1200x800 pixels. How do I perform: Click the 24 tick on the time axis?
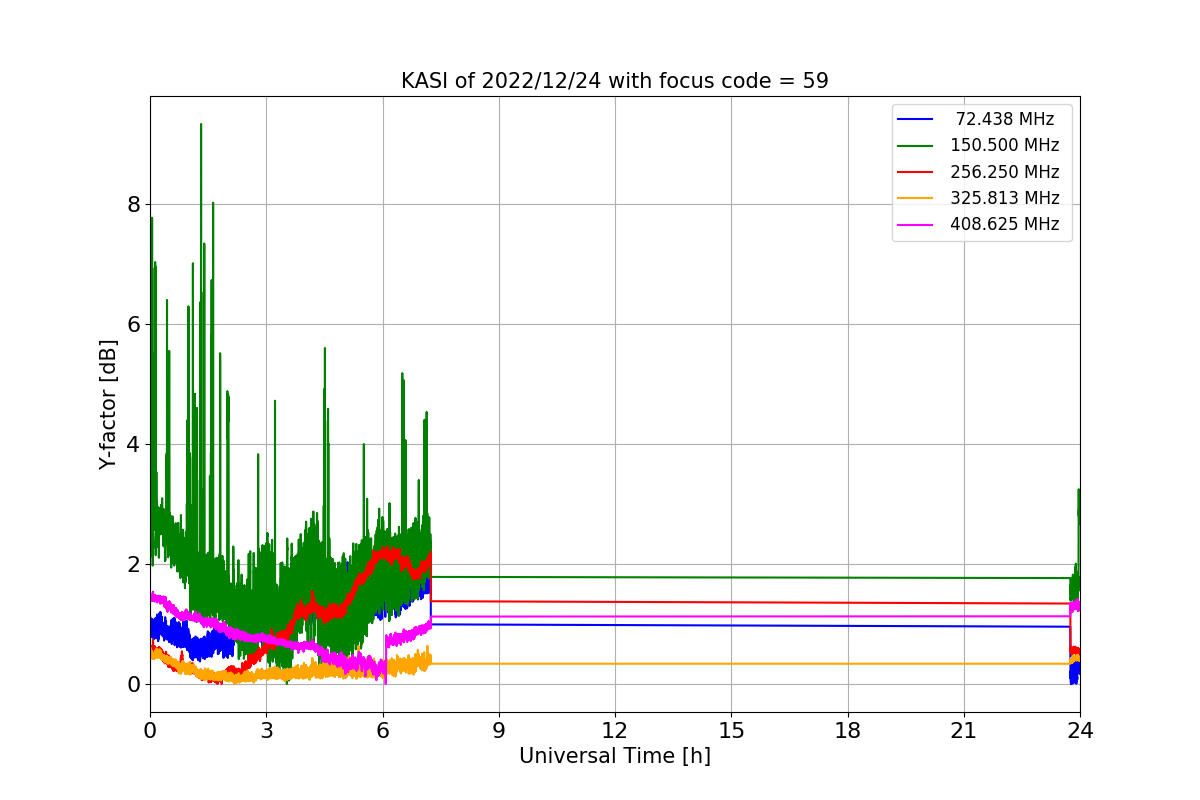coord(1080,730)
